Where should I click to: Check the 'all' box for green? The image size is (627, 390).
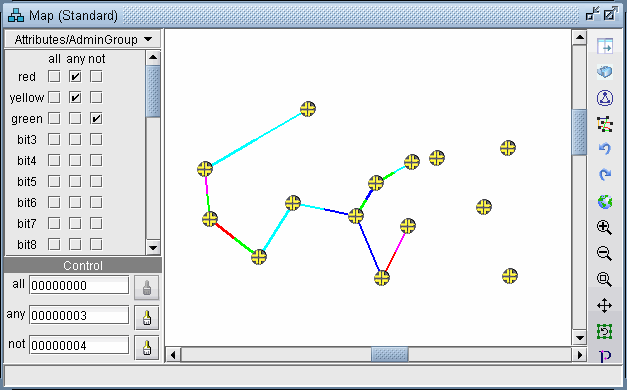[54, 118]
